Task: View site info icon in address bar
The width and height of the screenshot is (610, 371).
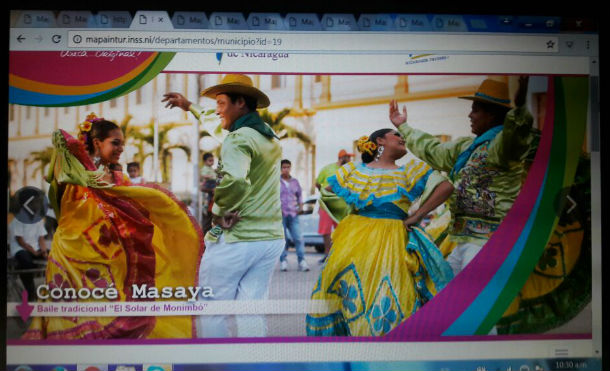Action: click(x=77, y=39)
